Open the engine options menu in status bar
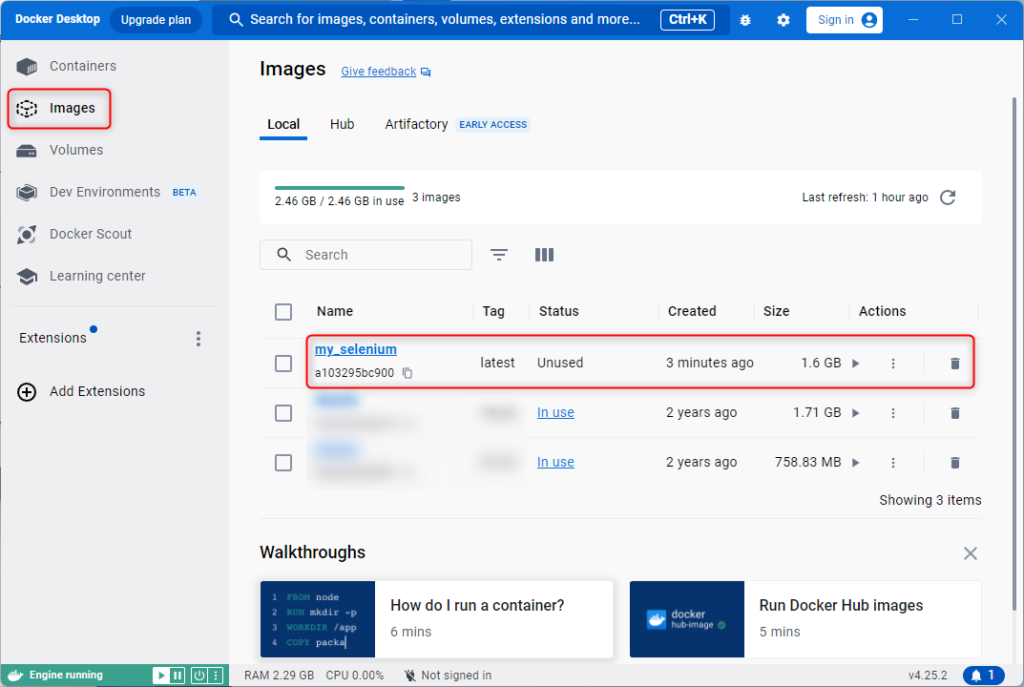The height and width of the screenshot is (687, 1024). 216,675
